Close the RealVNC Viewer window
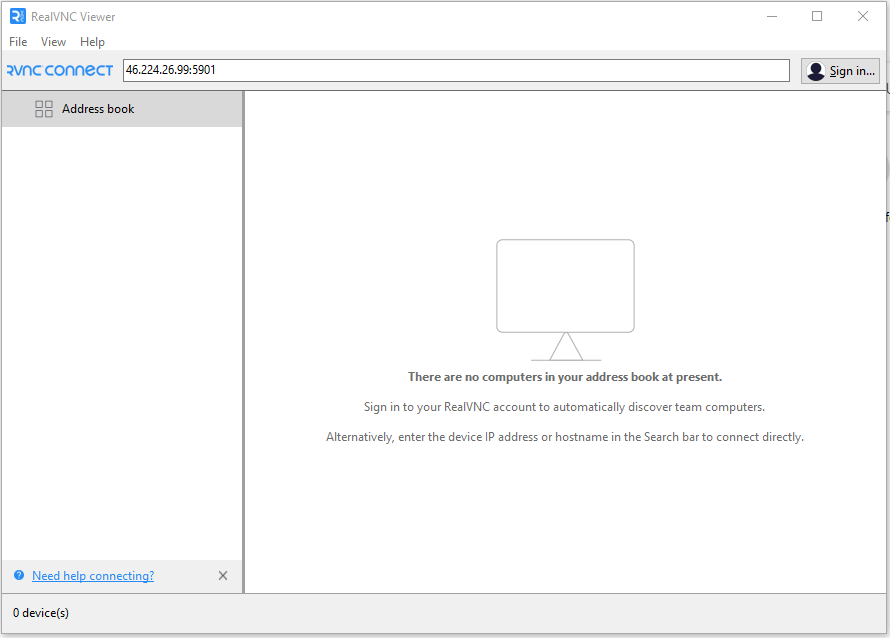 click(863, 16)
